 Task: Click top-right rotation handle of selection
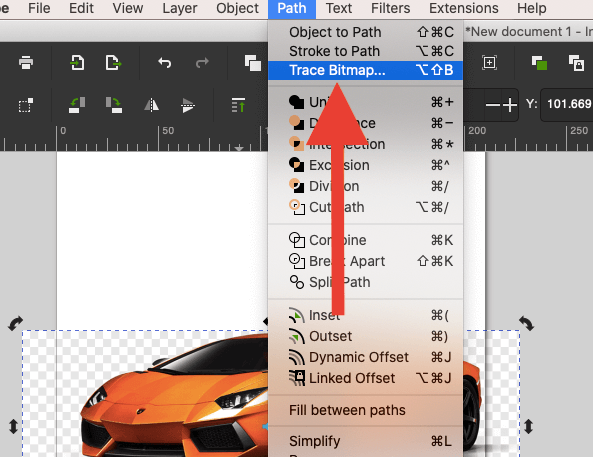(526, 323)
